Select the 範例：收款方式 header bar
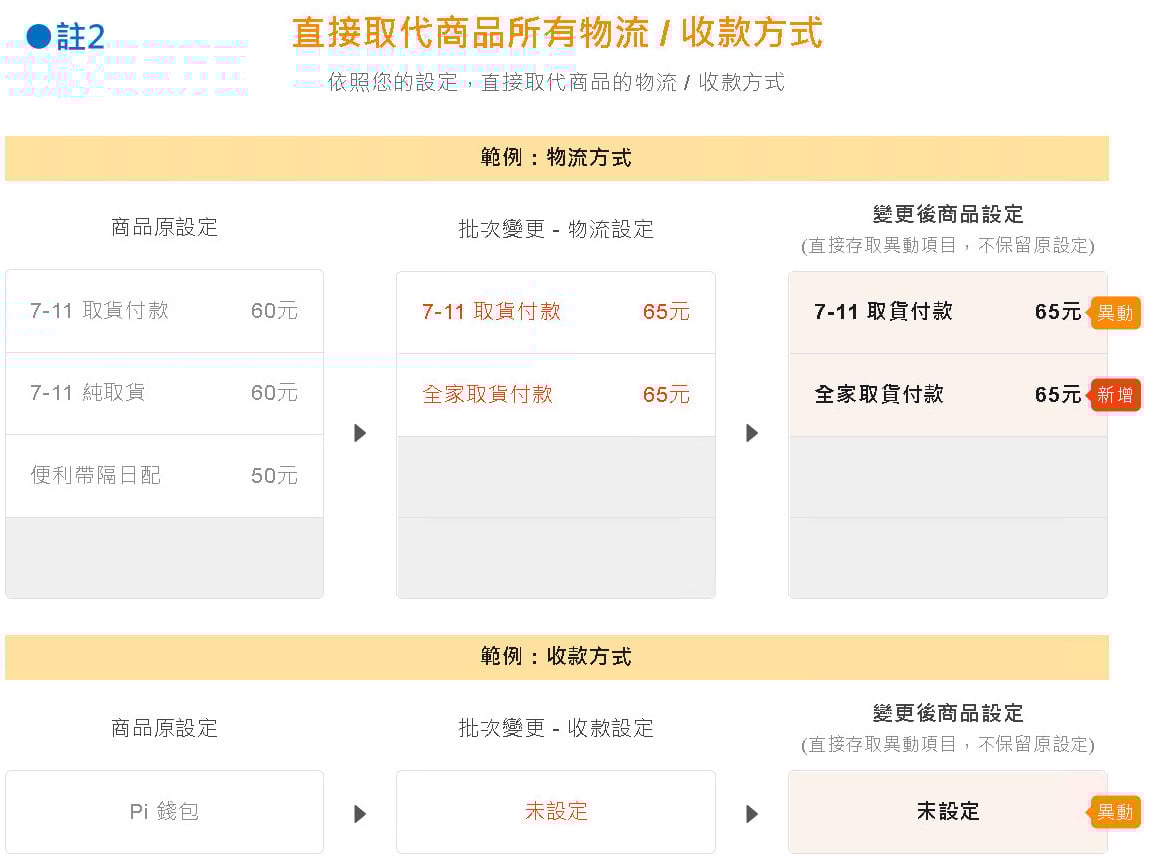The image size is (1152, 861). [556, 657]
